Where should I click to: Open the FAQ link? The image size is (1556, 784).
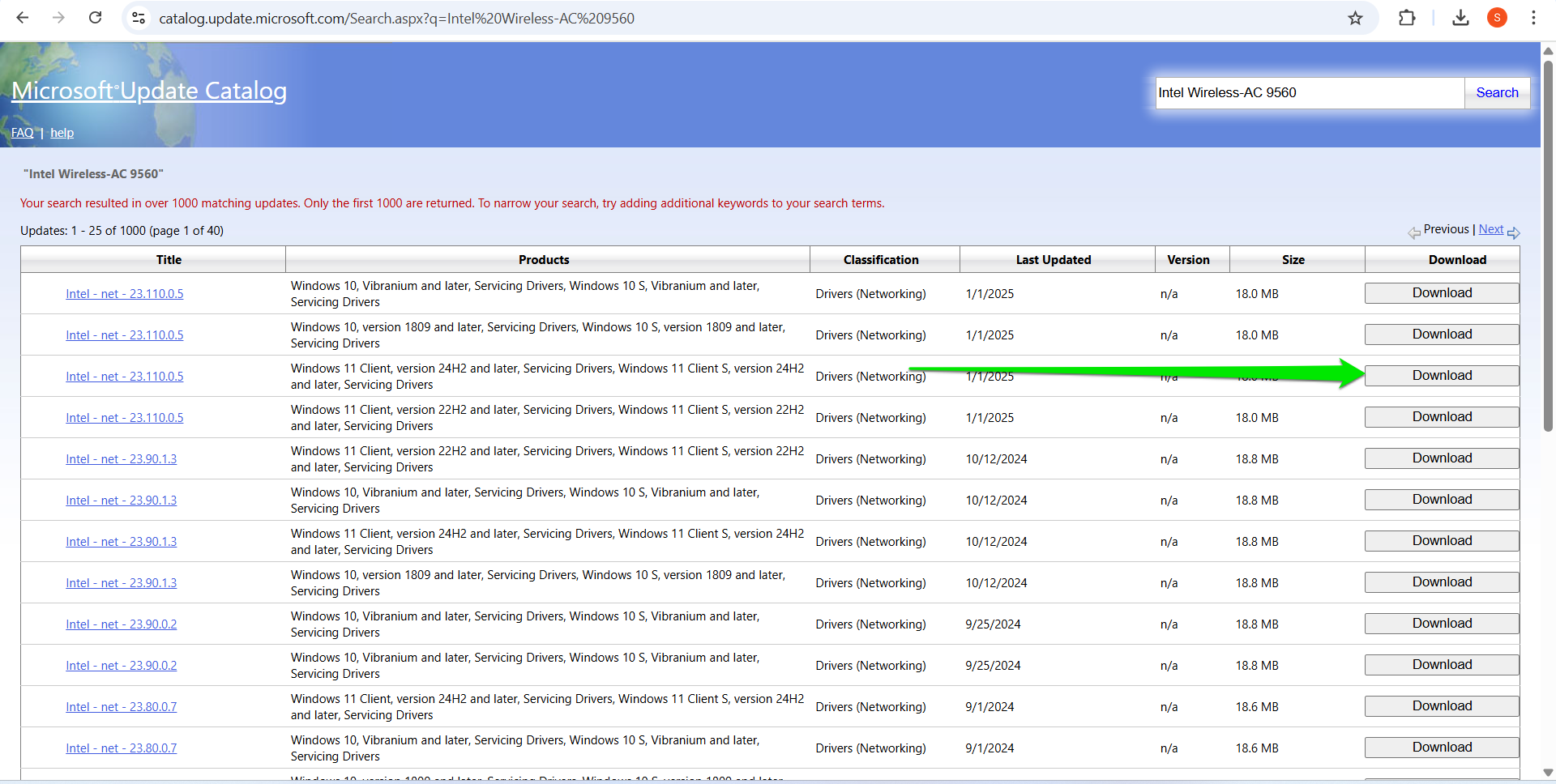tap(23, 133)
